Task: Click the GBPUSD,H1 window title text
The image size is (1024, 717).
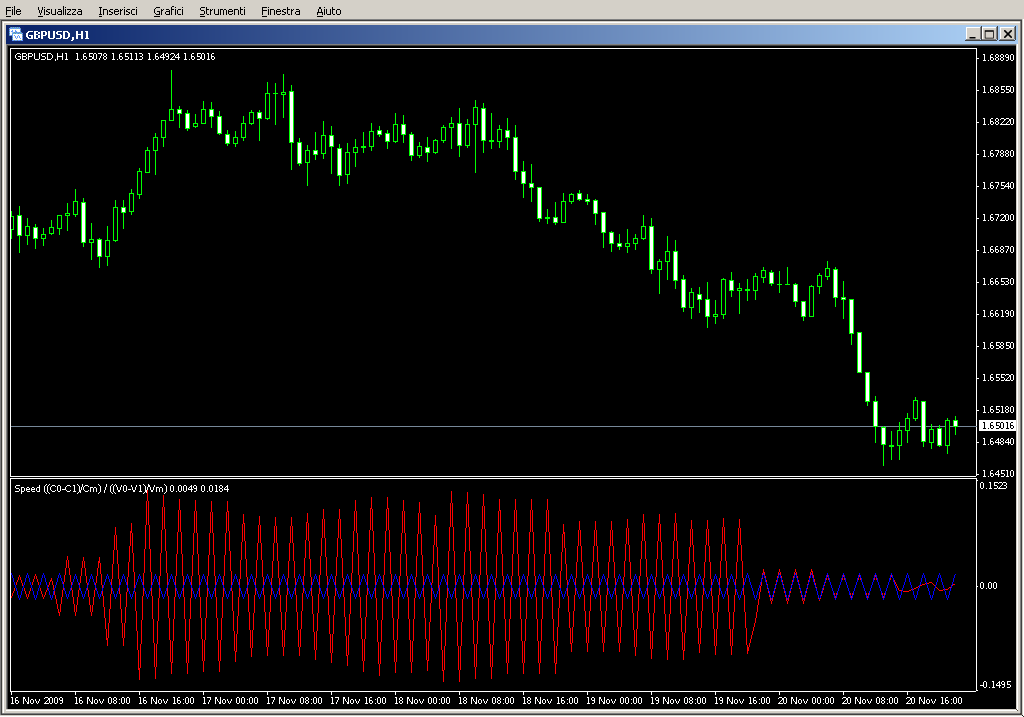Action: point(57,35)
